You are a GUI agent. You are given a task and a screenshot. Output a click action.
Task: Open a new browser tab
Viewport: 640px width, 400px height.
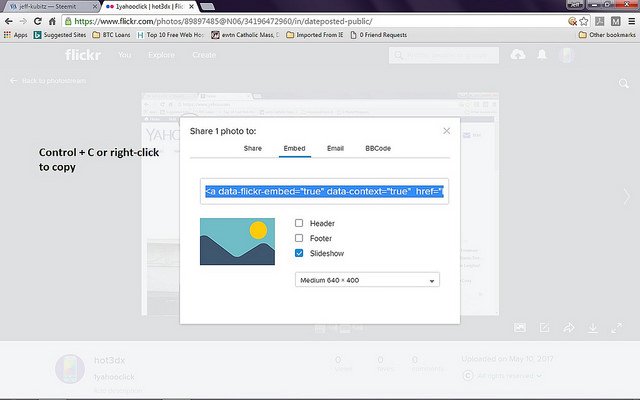[208, 7]
